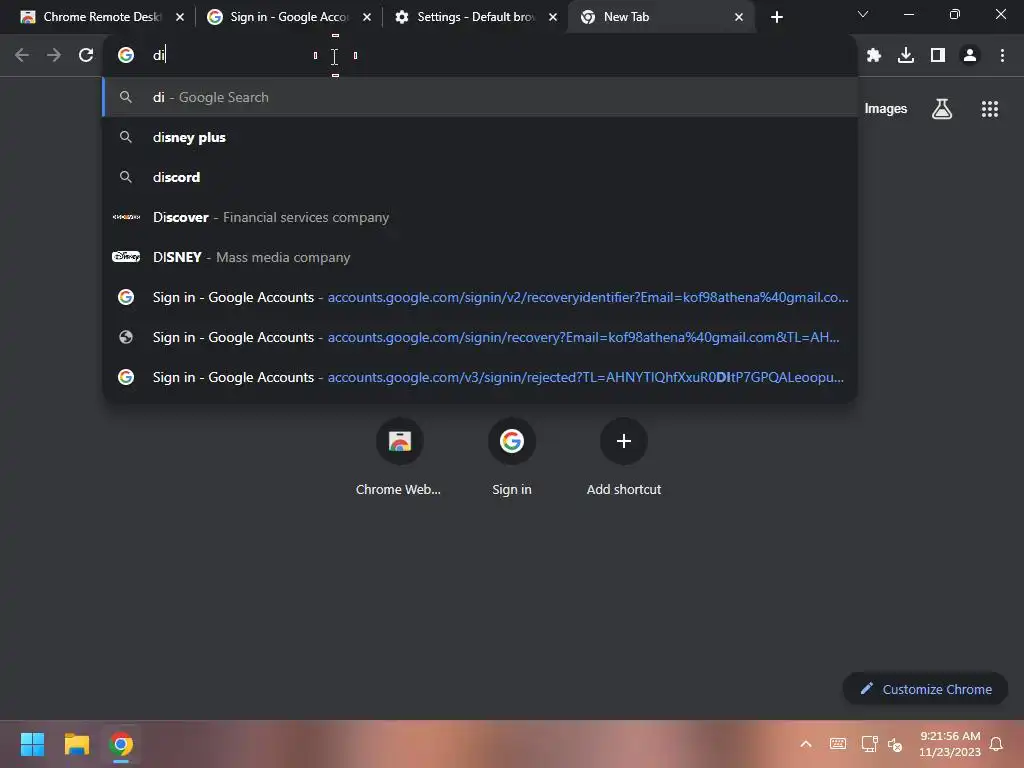Select the New Tab tab
1024x768 pixels.
pos(661,17)
